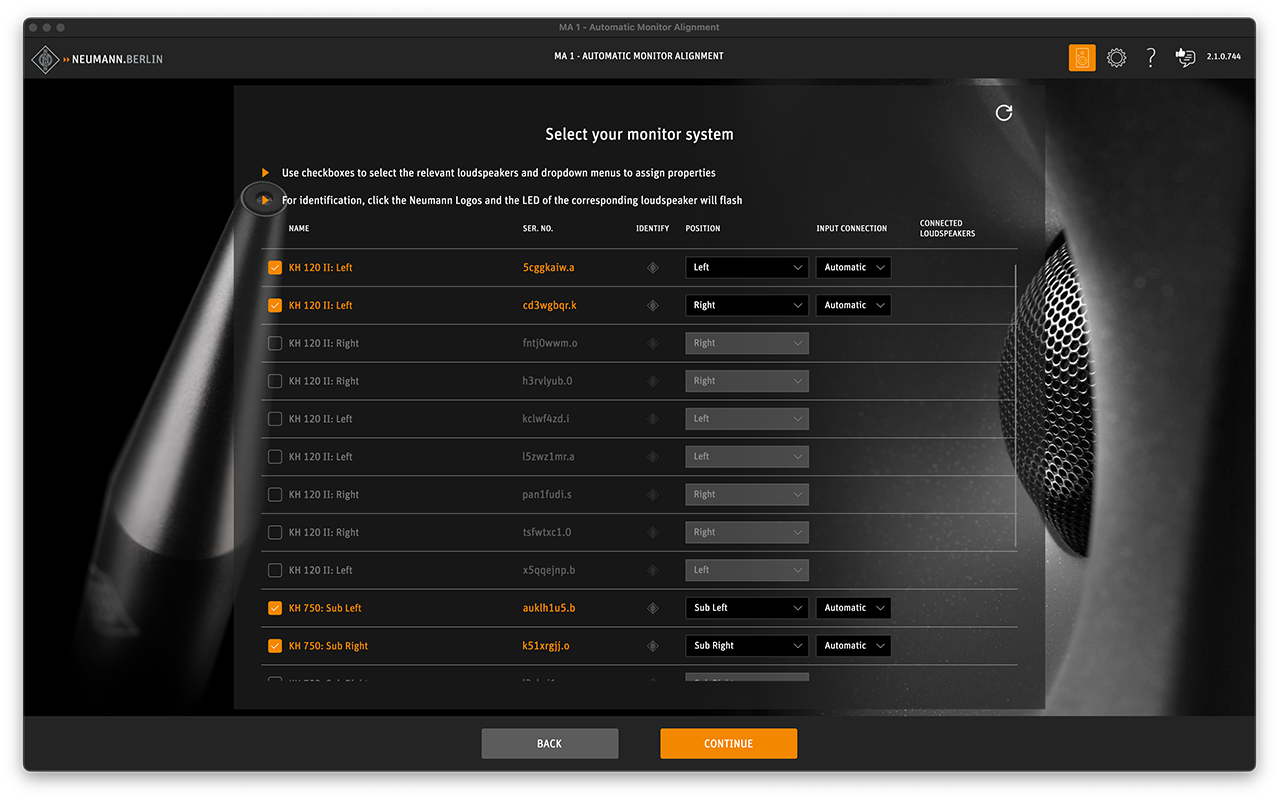
Task: Click the BACK button
Action: tap(549, 743)
